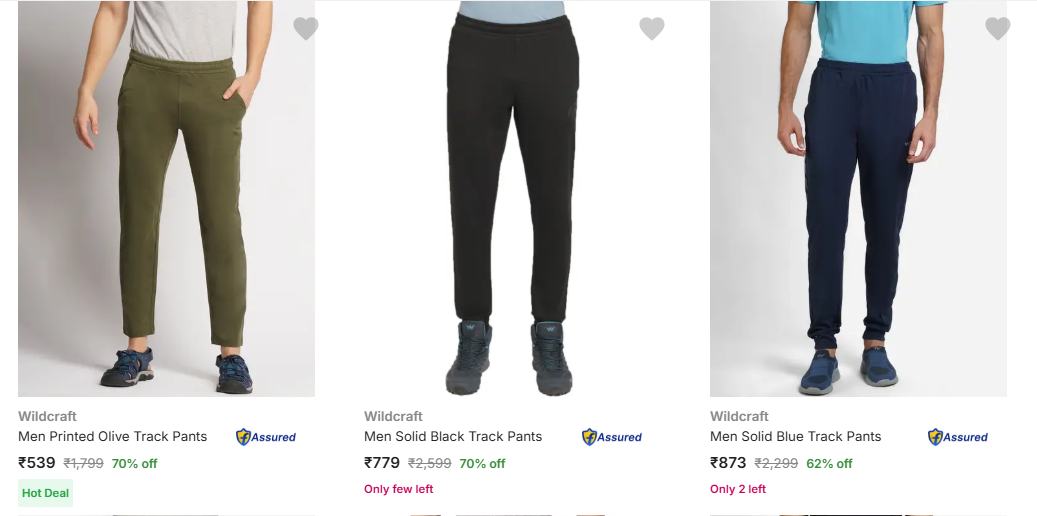Open olive track pants product image
This screenshot has height=516, width=1037.
click(x=166, y=200)
